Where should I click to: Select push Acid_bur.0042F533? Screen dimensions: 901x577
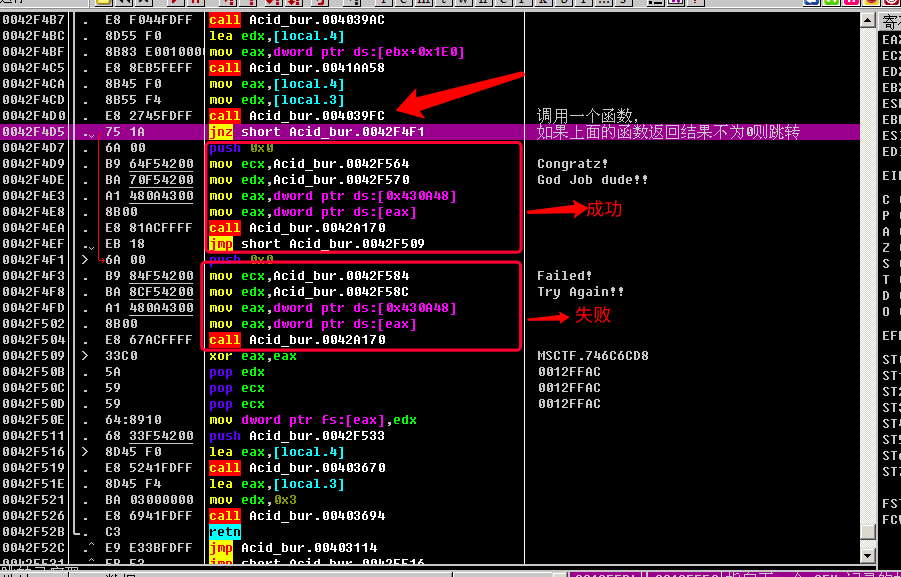[x=297, y=436]
